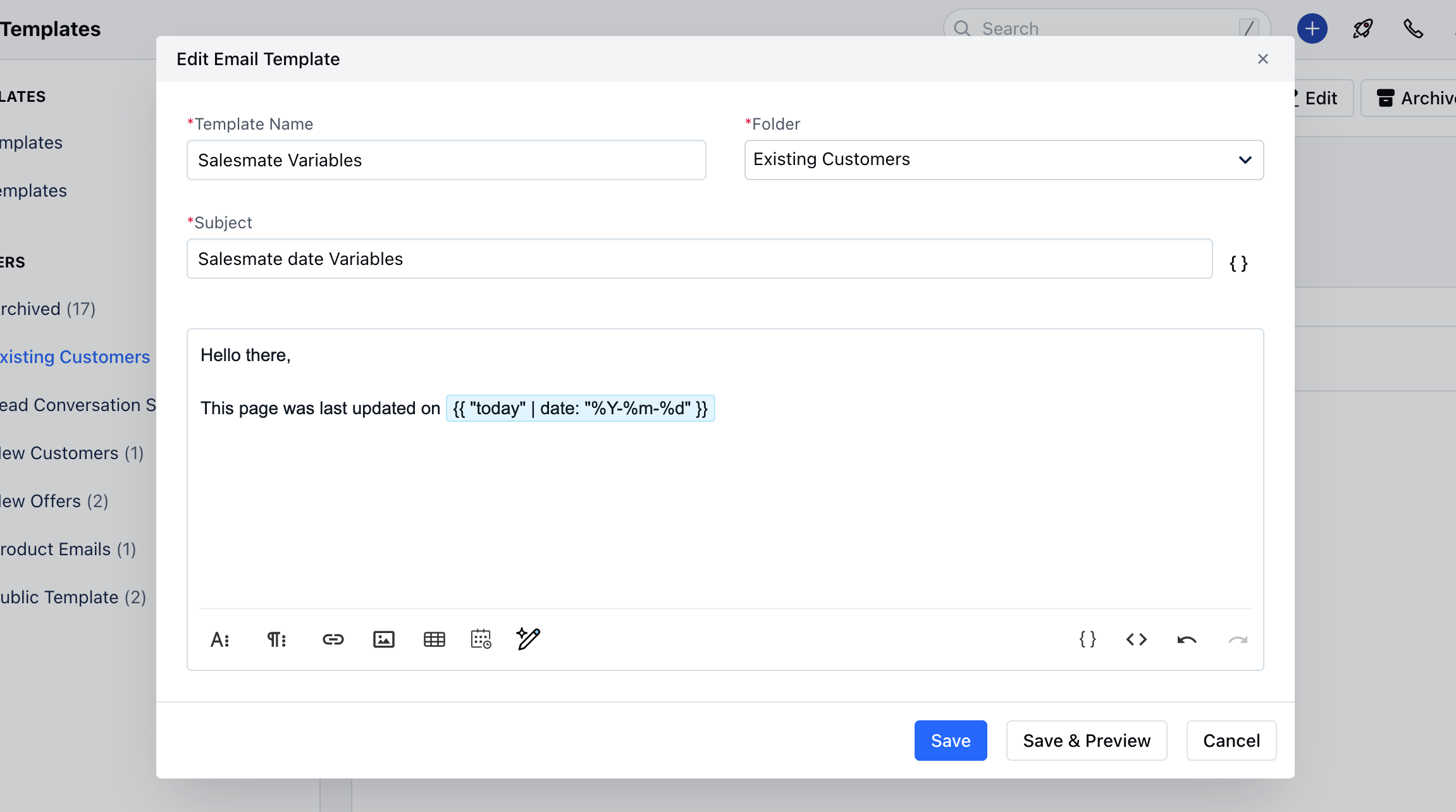1456x812 pixels.
Task: Undo the last editor change
Action: click(1187, 640)
